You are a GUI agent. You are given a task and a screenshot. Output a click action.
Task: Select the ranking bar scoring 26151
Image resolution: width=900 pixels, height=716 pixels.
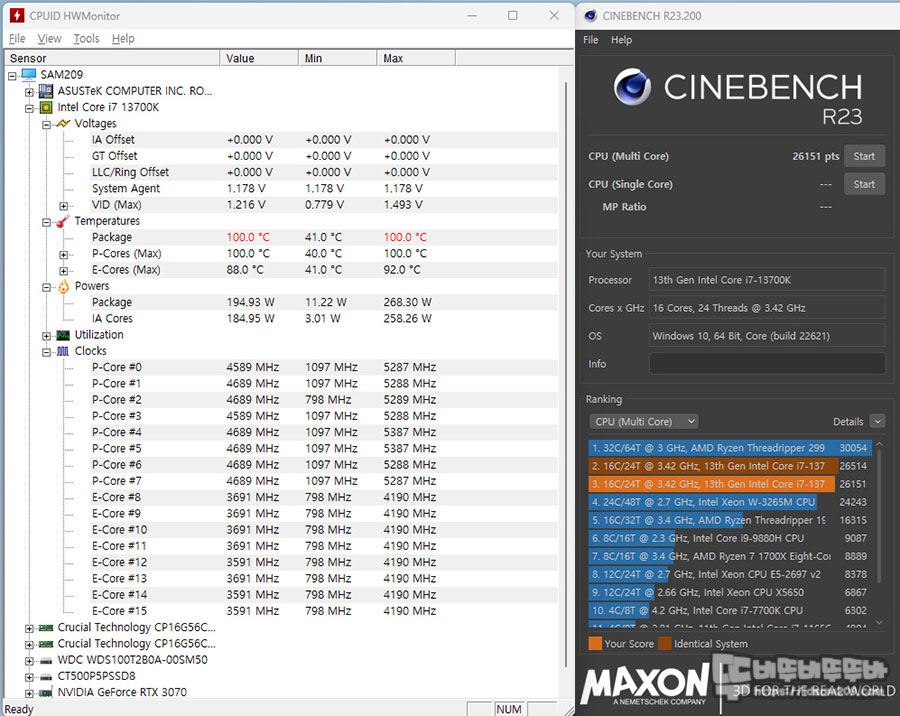tap(728, 484)
